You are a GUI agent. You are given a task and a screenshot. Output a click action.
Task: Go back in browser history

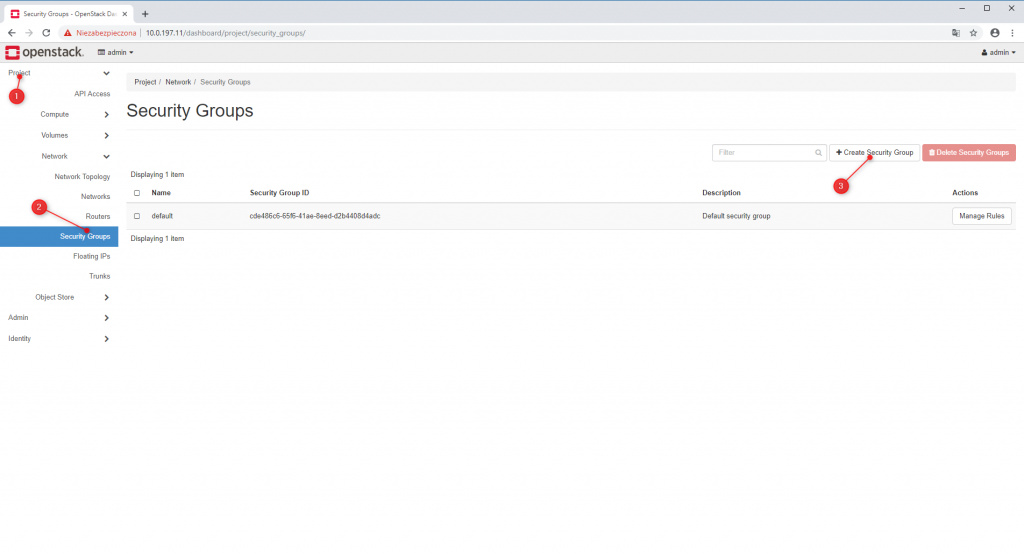12,33
